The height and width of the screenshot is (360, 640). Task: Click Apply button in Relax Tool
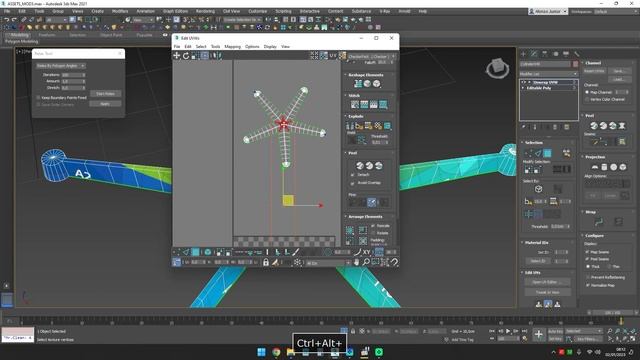tap(105, 104)
